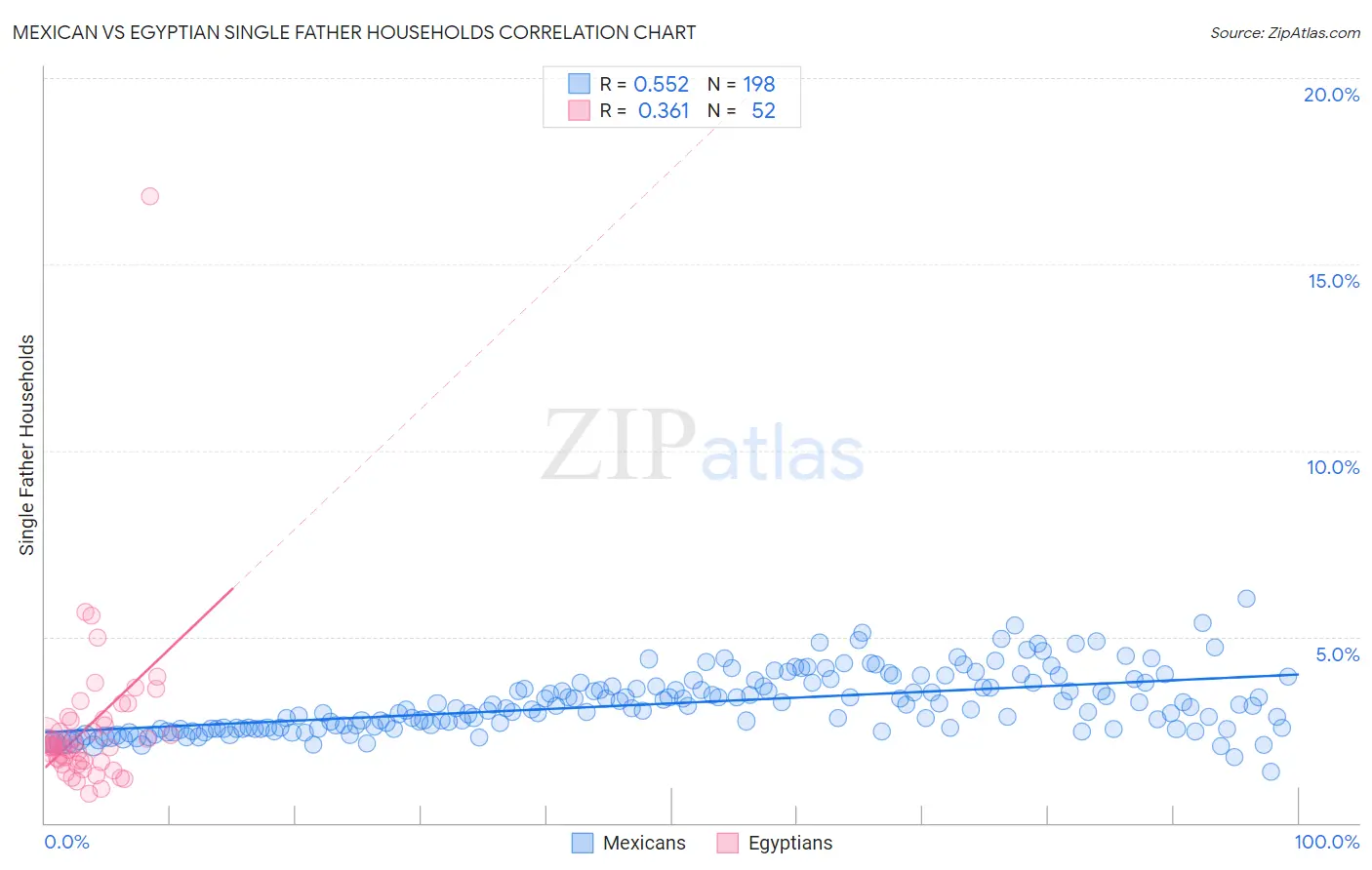
Task: Select the pink outlier point near 17%
Action: [x=149, y=196]
